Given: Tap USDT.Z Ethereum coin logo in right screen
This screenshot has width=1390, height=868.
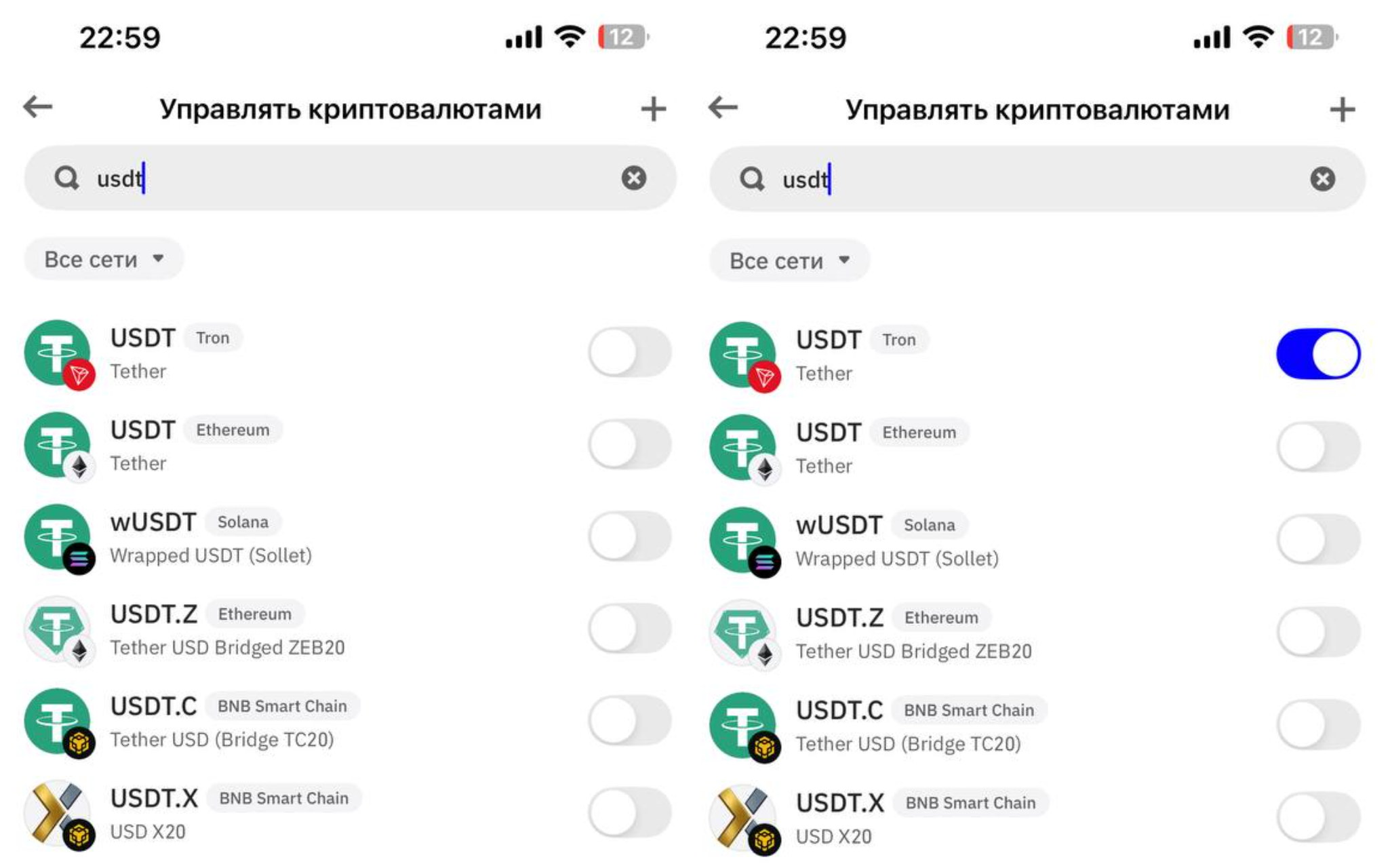Looking at the screenshot, I should [x=744, y=633].
